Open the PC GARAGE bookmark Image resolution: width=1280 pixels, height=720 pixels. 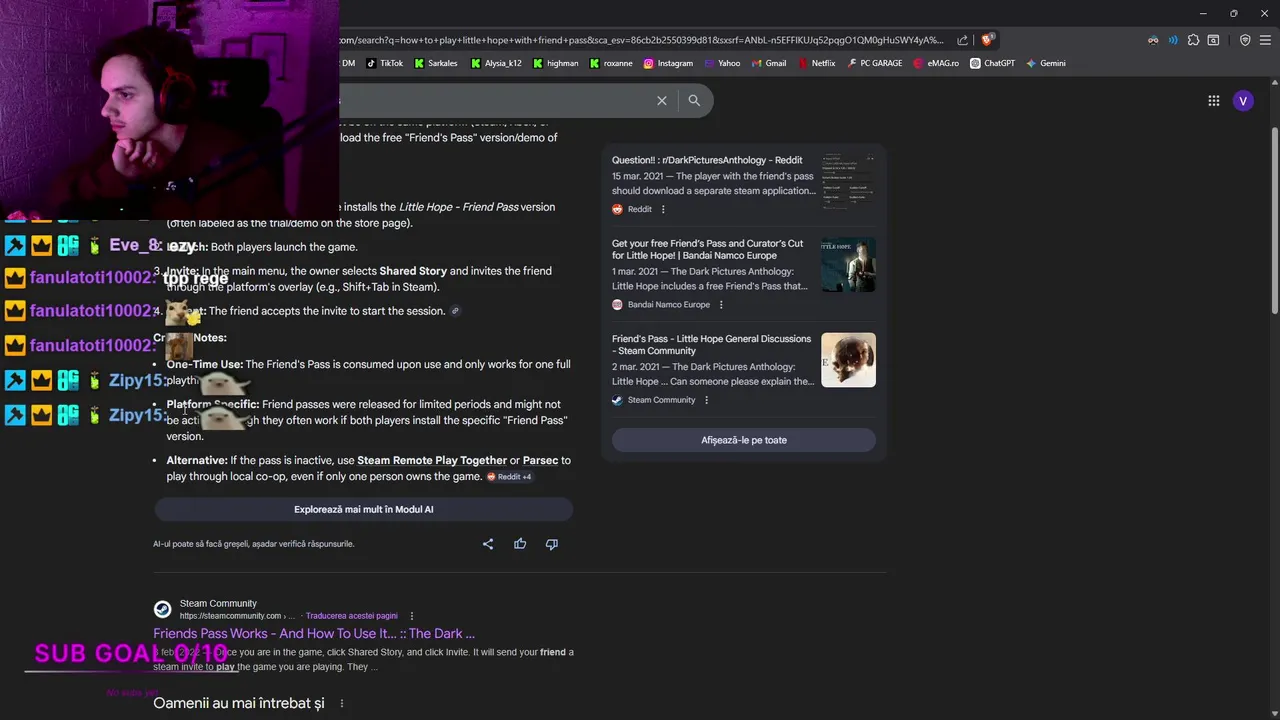tap(874, 63)
